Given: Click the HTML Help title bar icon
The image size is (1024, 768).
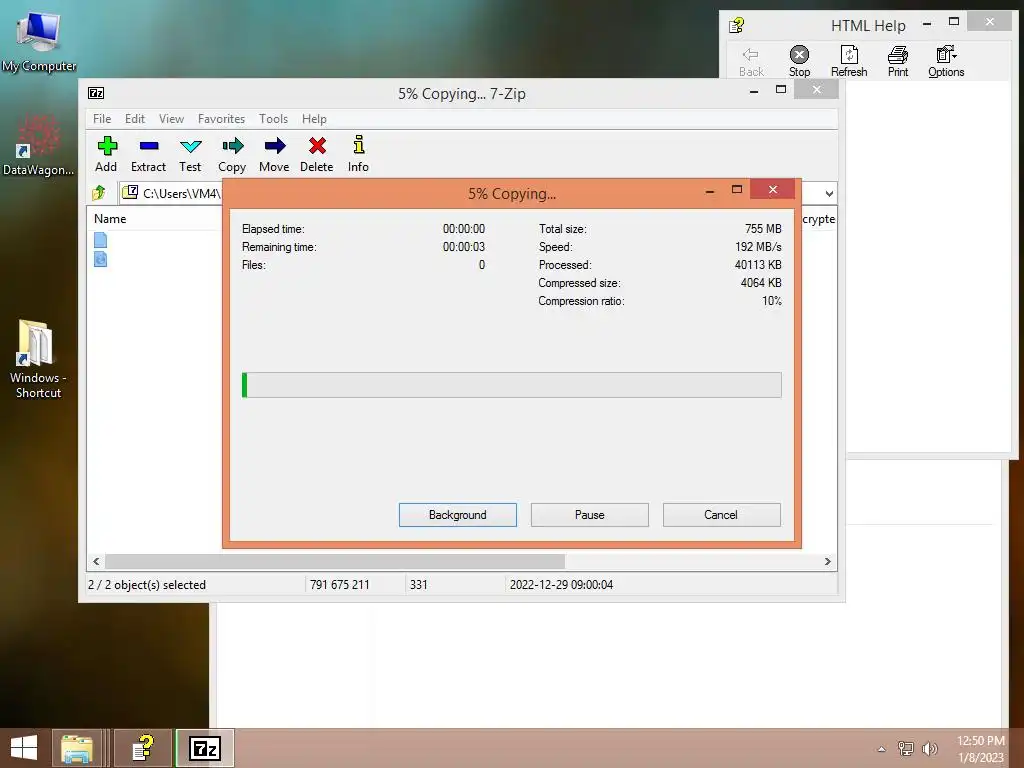Looking at the screenshot, I should click(737, 25).
